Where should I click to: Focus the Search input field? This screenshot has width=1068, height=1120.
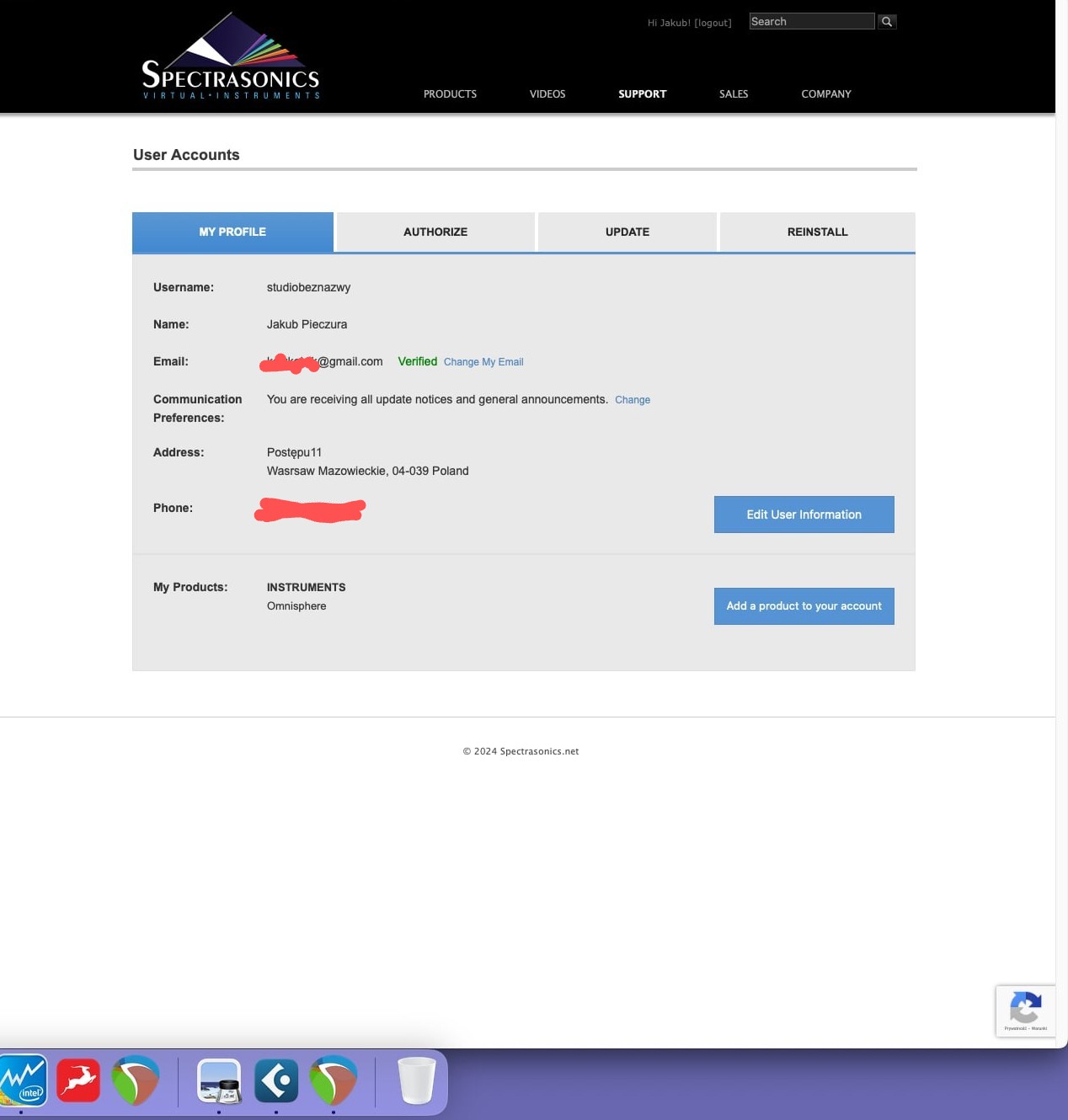812,22
